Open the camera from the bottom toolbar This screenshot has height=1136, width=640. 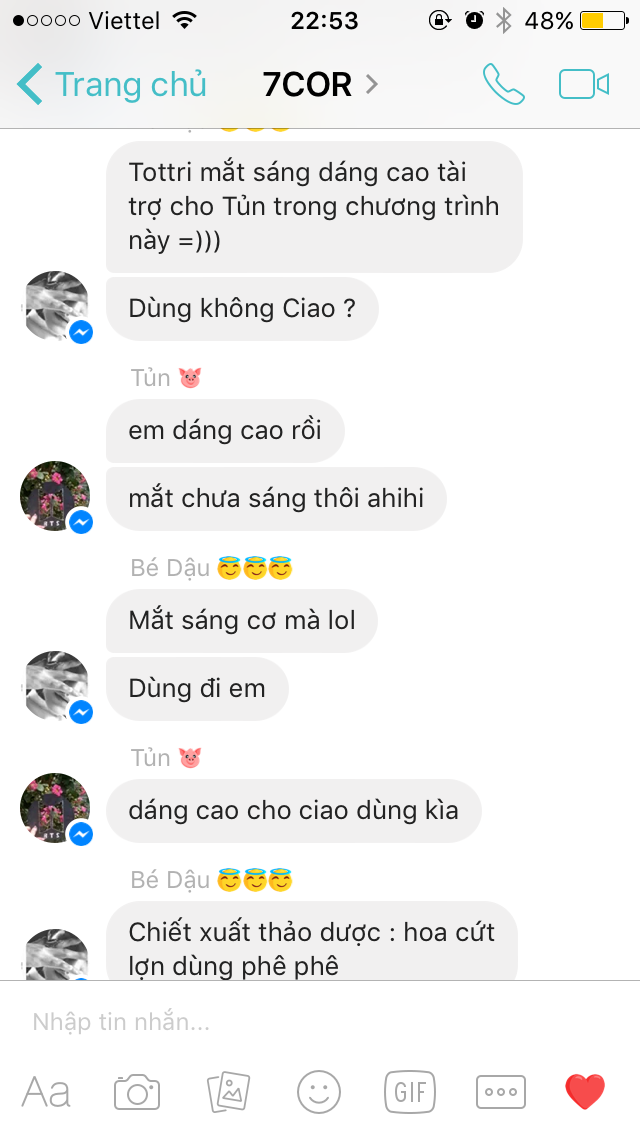click(x=137, y=1092)
